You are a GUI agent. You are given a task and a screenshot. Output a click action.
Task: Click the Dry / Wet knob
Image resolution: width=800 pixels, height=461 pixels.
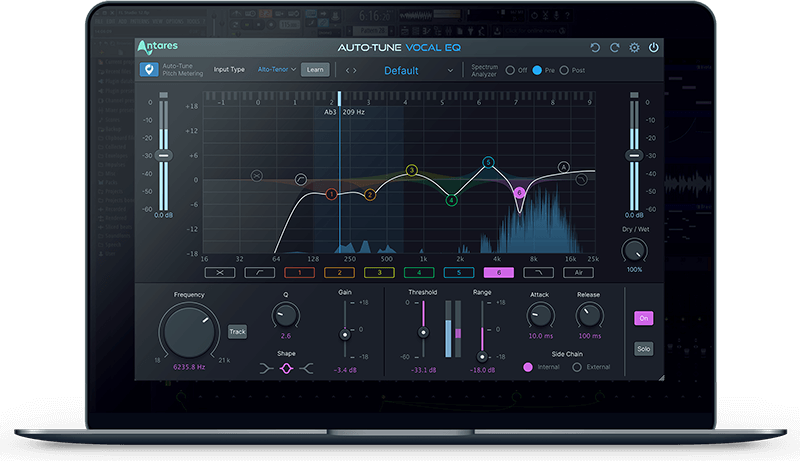[x=634, y=251]
